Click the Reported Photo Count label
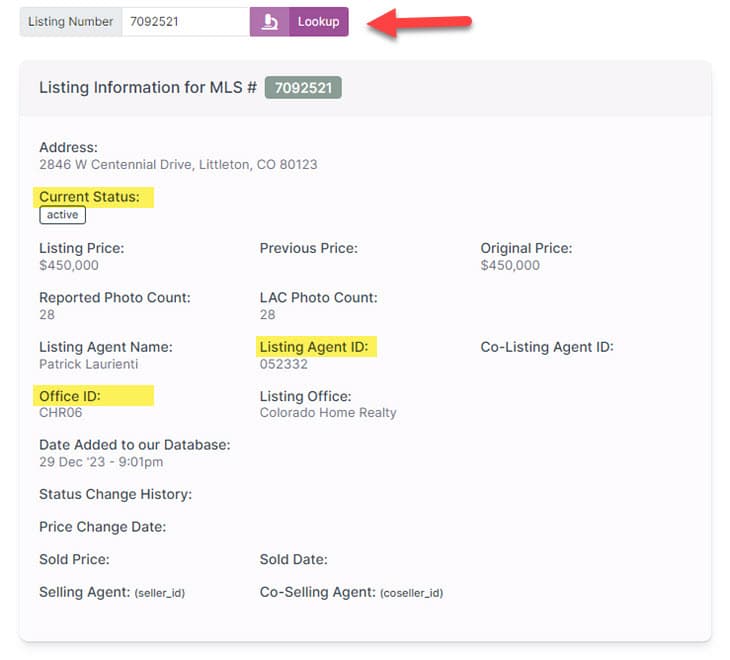Screen dimensions: 730x660 pos(115,297)
